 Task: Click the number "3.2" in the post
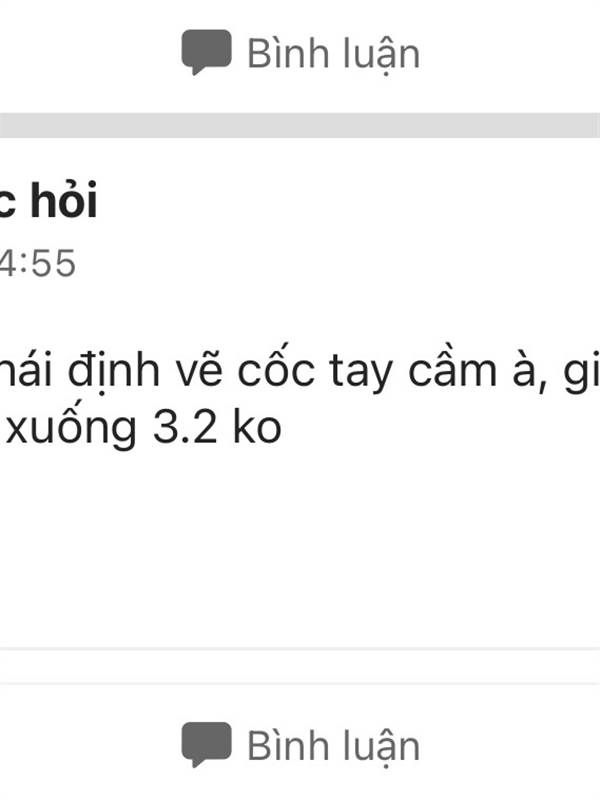tap(185, 427)
